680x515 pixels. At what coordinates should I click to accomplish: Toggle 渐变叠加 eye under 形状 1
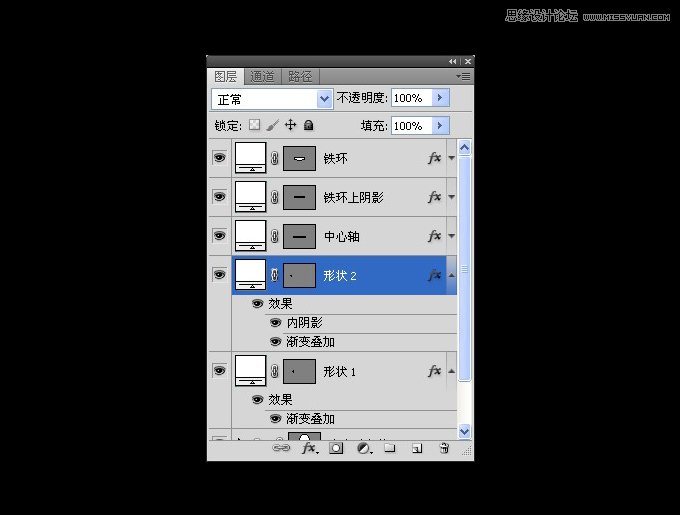275,418
